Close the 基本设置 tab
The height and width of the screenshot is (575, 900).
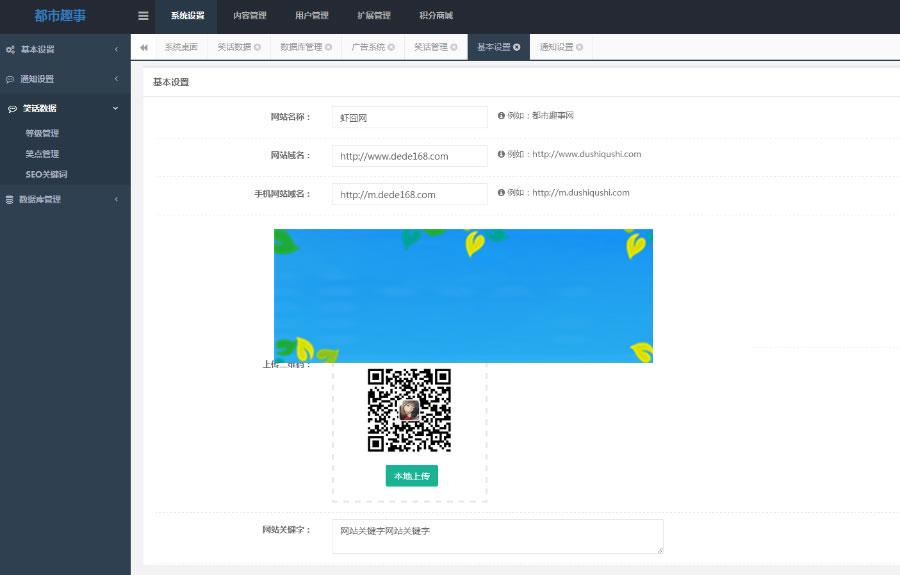coord(517,47)
